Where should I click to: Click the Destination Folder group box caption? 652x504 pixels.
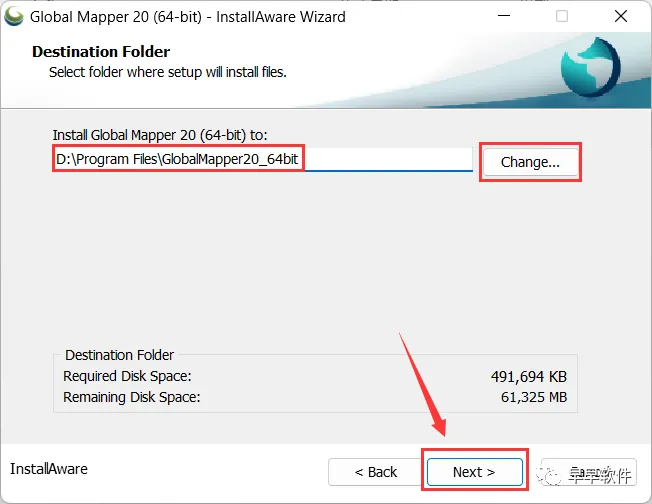(x=119, y=355)
